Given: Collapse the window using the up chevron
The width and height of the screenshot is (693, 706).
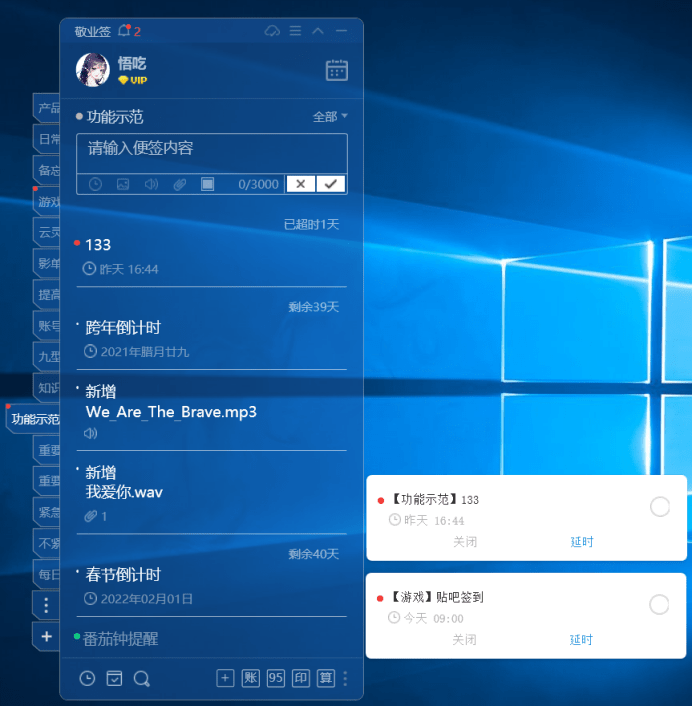Looking at the screenshot, I should [318, 31].
